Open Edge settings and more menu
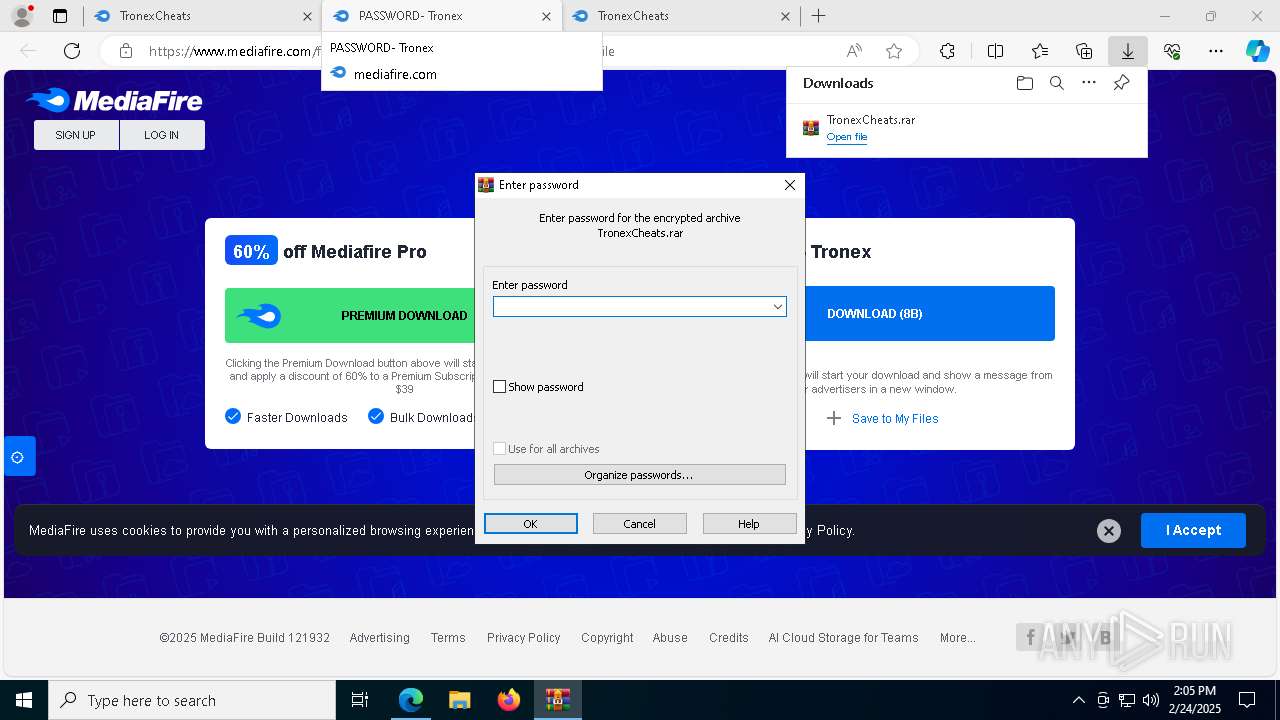This screenshot has height=720, width=1280. (x=1216, y=51)
